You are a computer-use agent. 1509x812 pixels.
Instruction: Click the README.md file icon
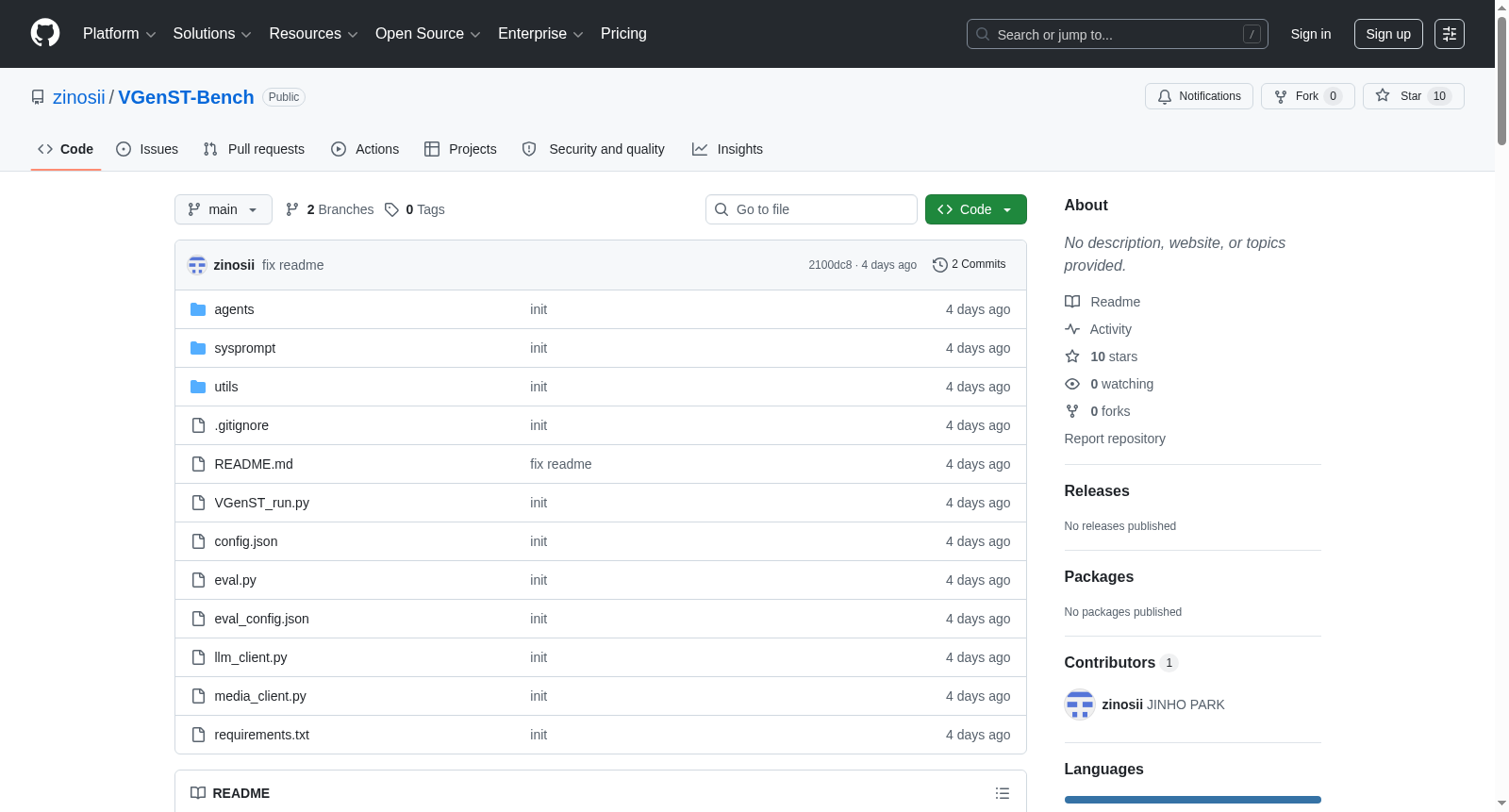pos(198,464)
